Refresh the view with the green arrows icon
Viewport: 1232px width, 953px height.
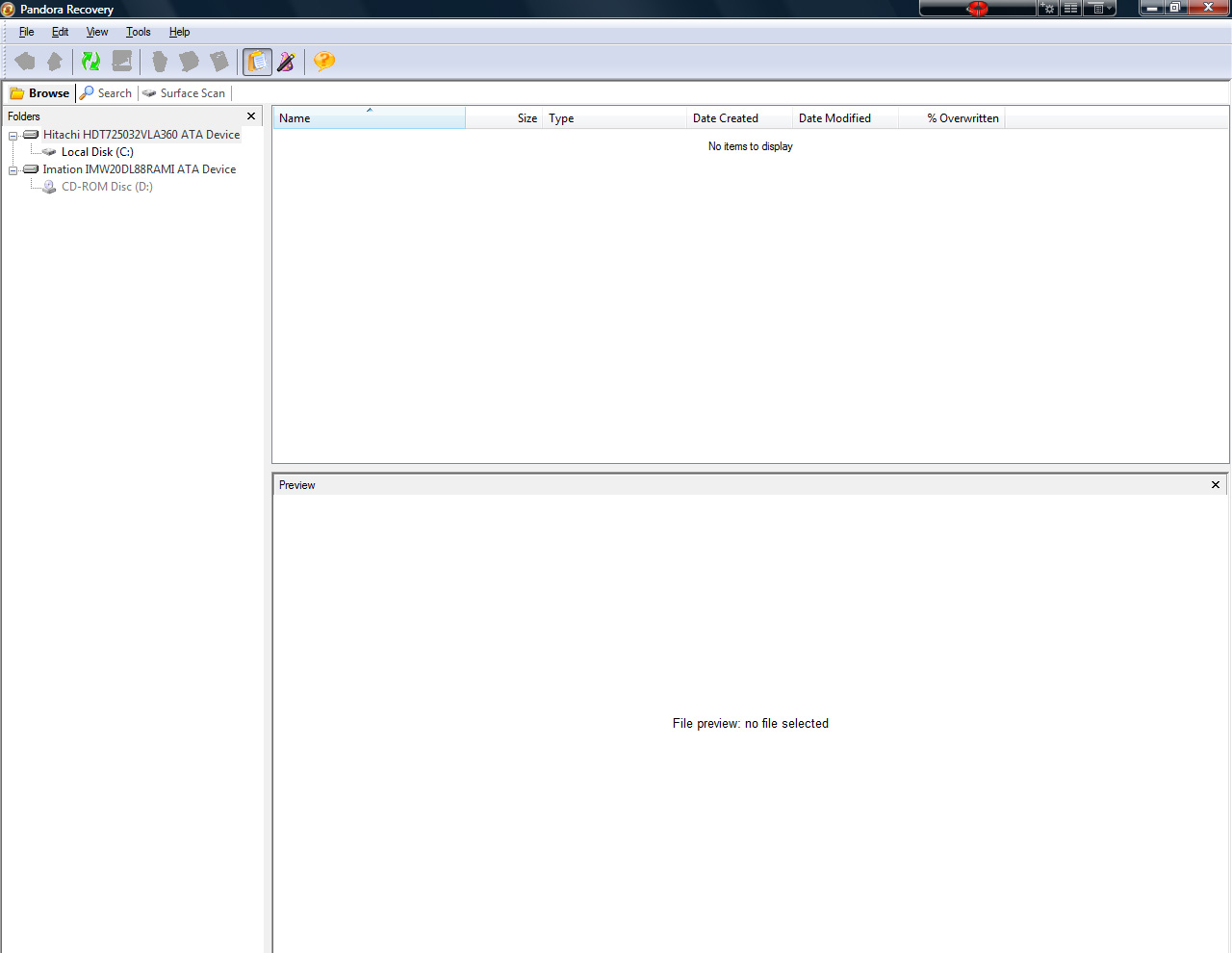point(90,62)
